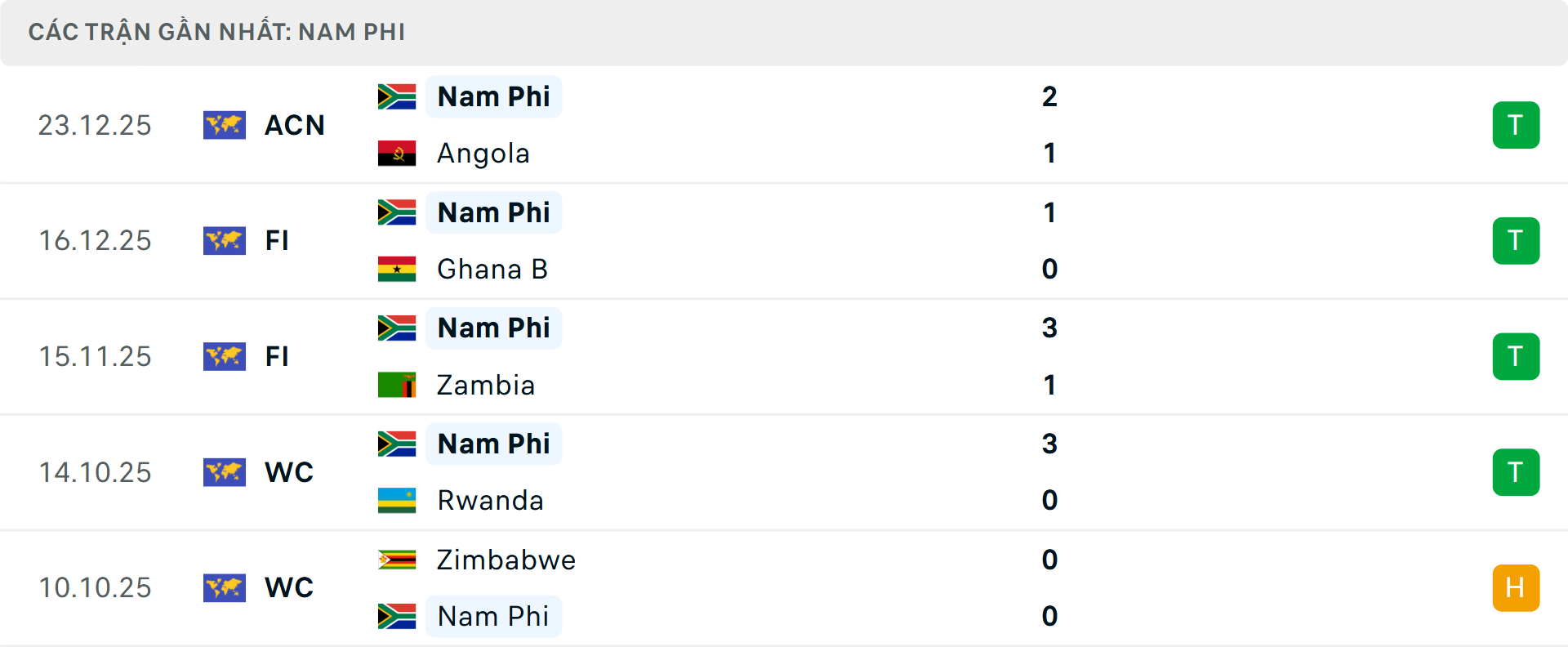Viewport: 1568px width, 647px height.
Task: Click the Ghana flag icon
Action: point(397,269)
